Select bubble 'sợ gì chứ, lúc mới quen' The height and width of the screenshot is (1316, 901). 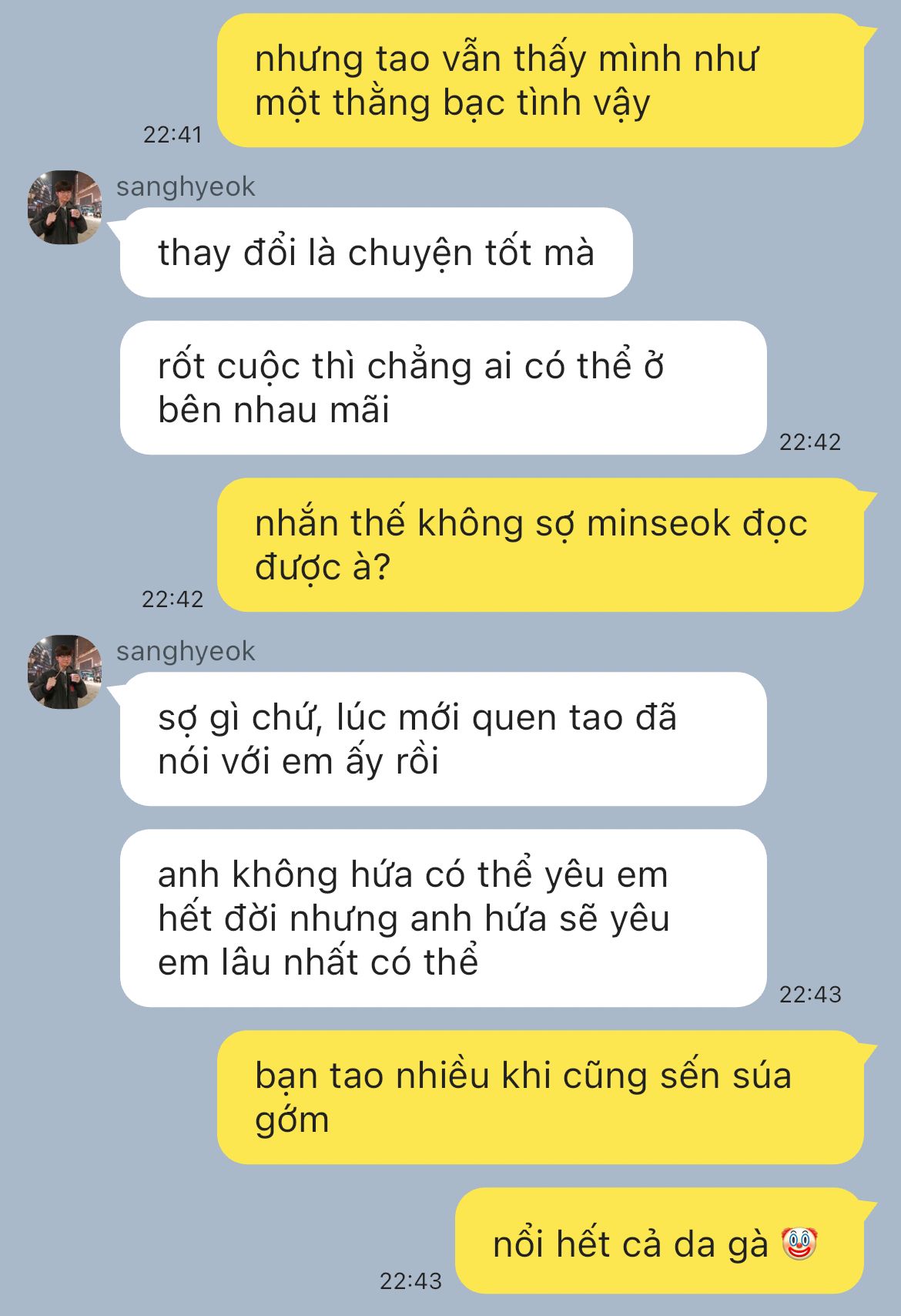pyautogui.click(x=444, y=739)
